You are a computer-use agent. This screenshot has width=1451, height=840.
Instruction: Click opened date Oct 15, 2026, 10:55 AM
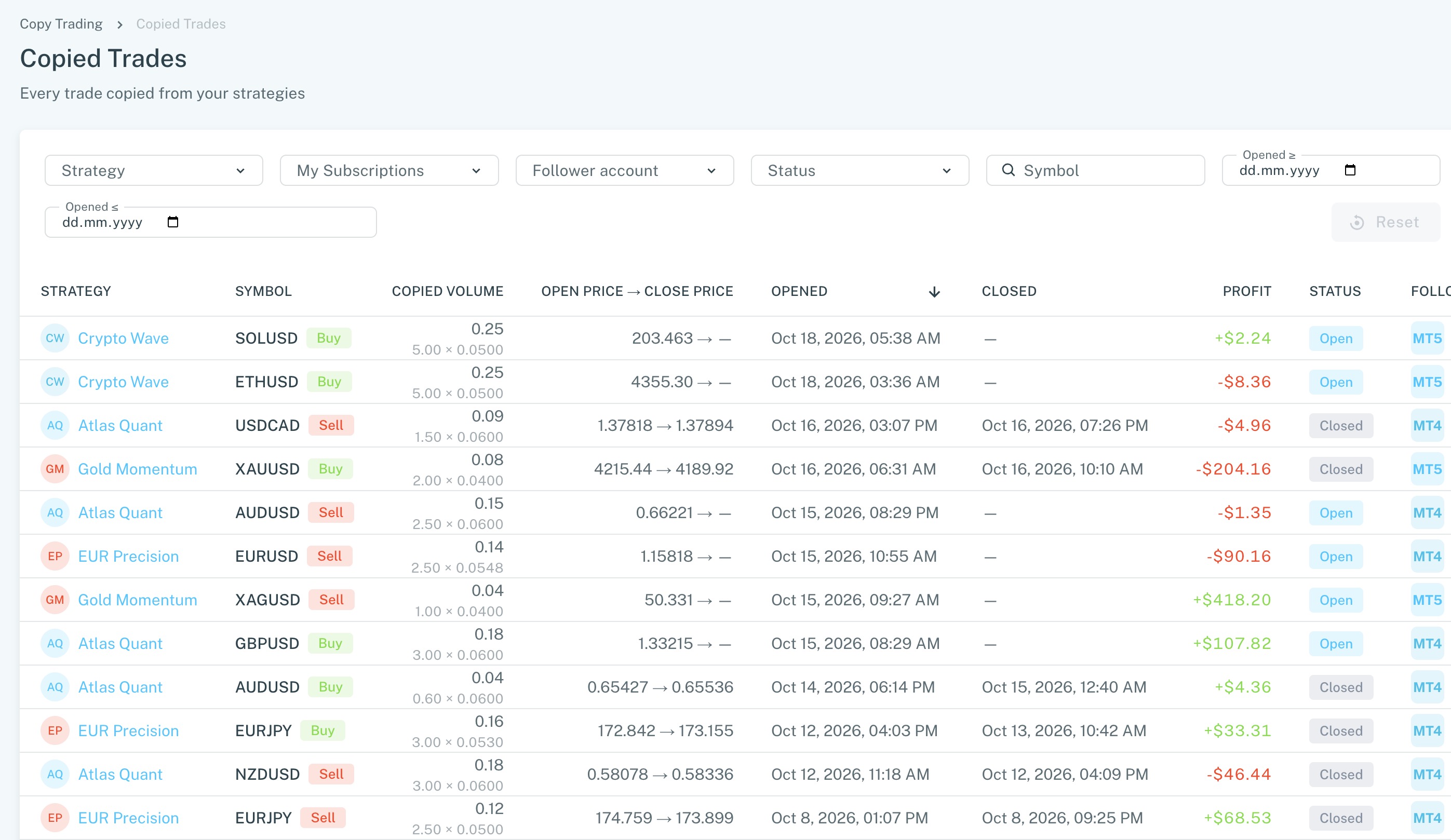[x=854, y=556]
